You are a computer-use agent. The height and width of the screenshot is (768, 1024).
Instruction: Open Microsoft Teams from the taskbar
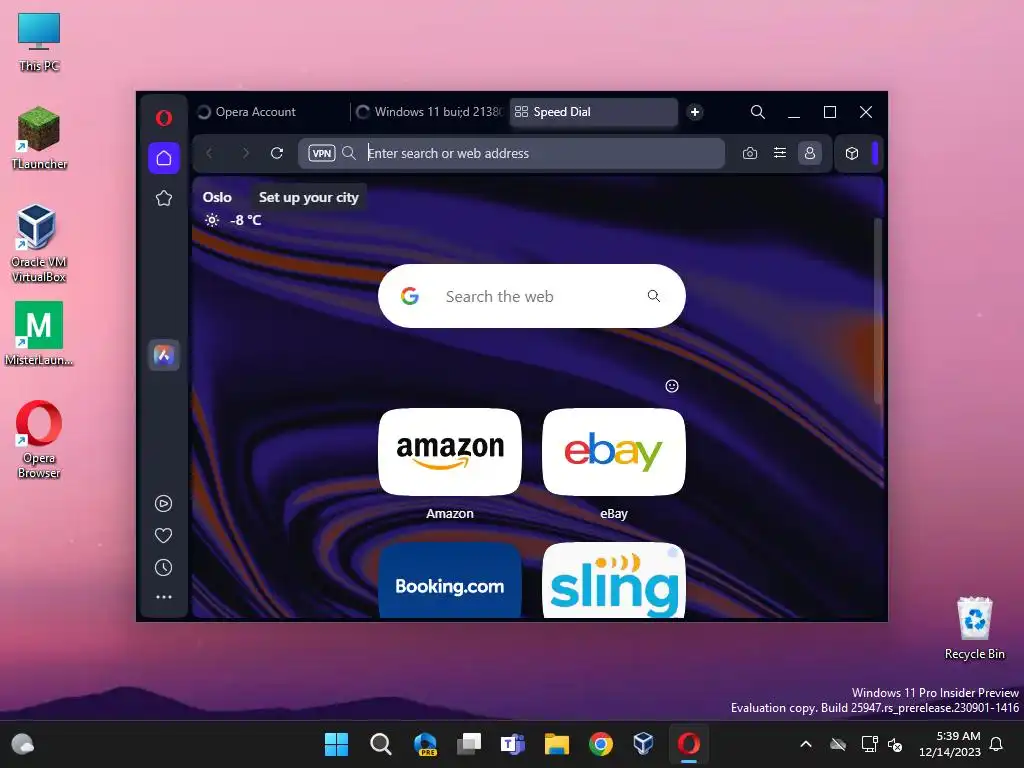pos(513,744)
